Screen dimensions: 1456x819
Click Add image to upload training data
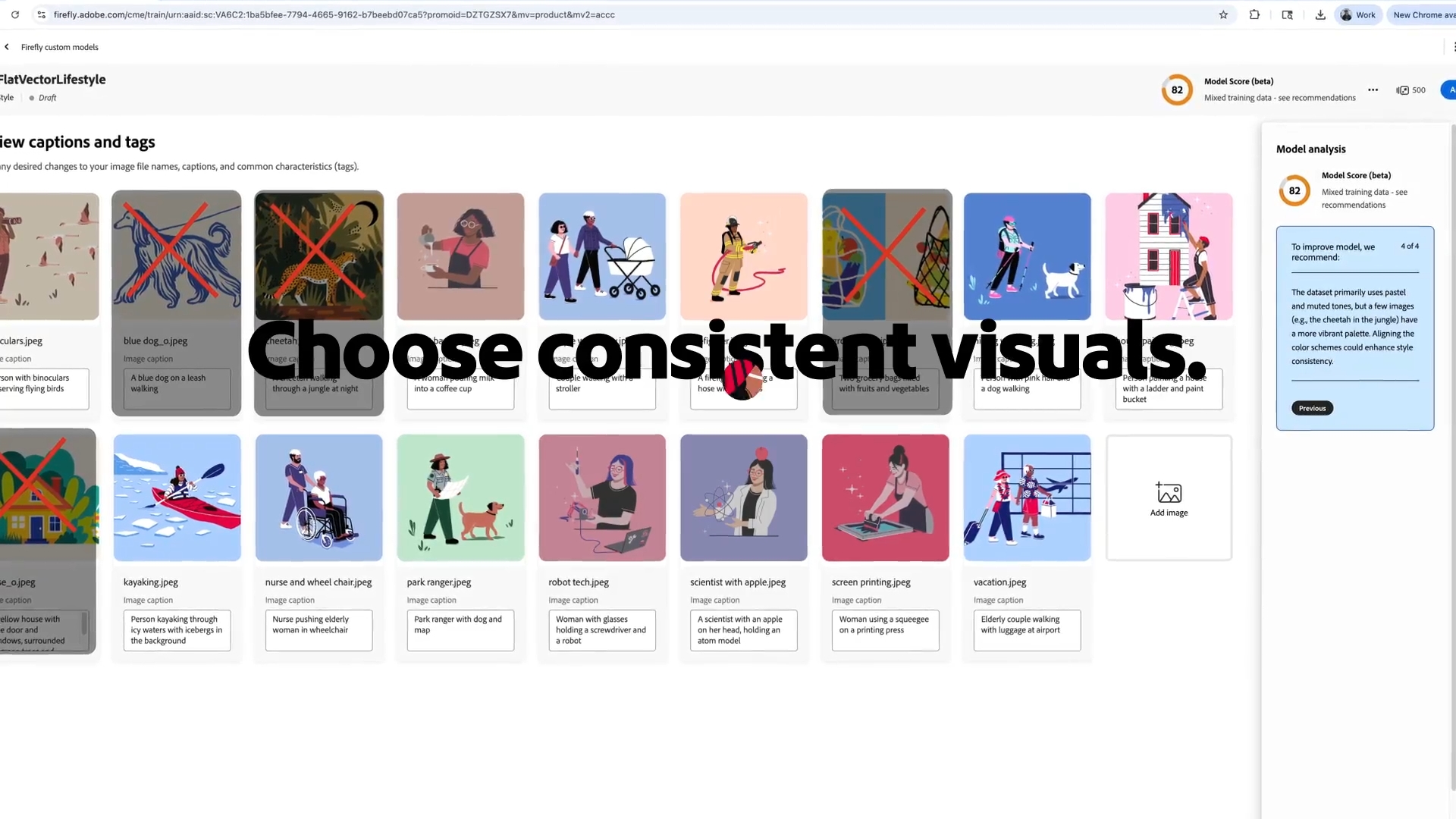[x=1169, y=497]
